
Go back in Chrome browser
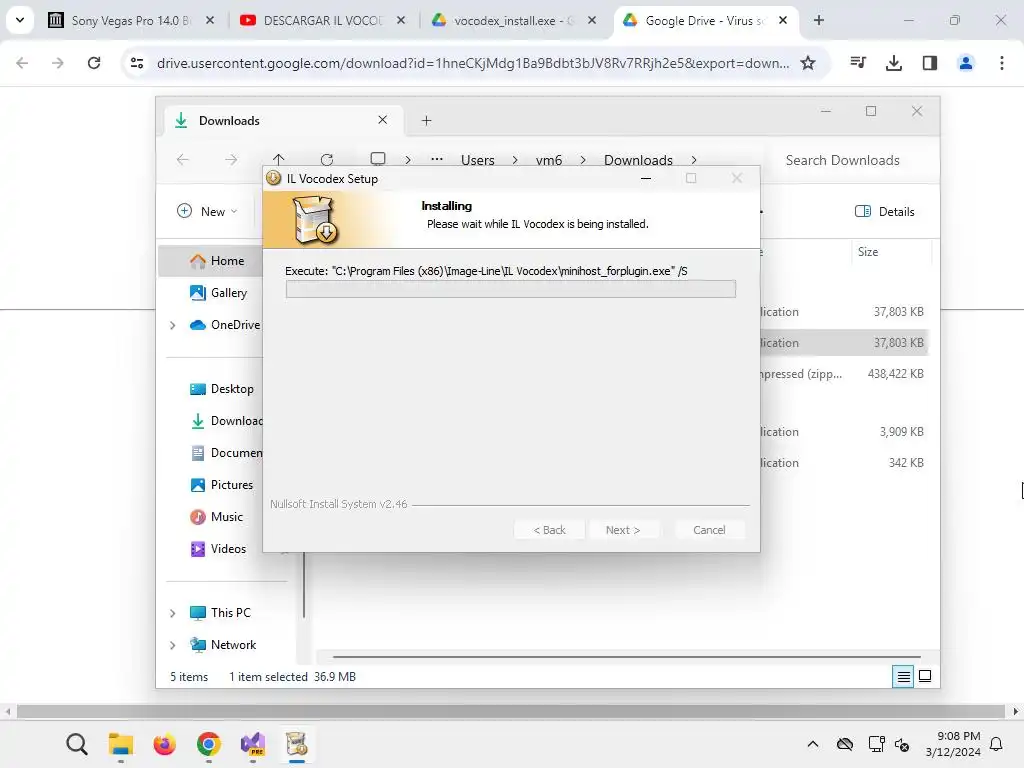click(x=22, y=63)
